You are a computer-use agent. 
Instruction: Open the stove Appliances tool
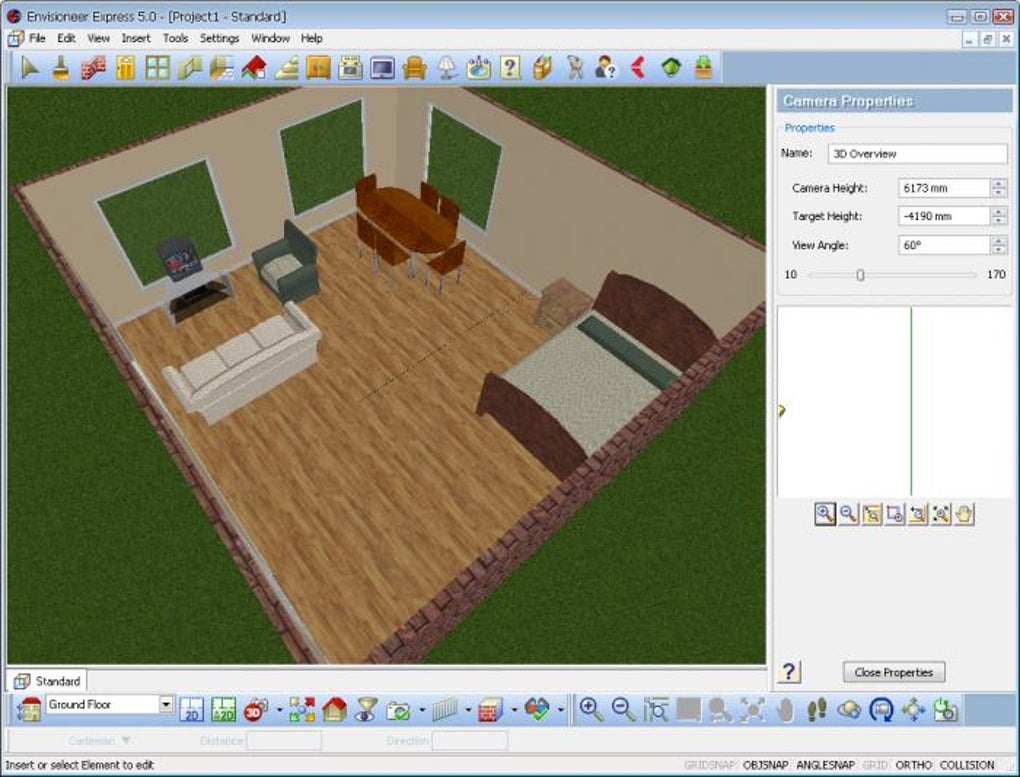coord(350,67)
